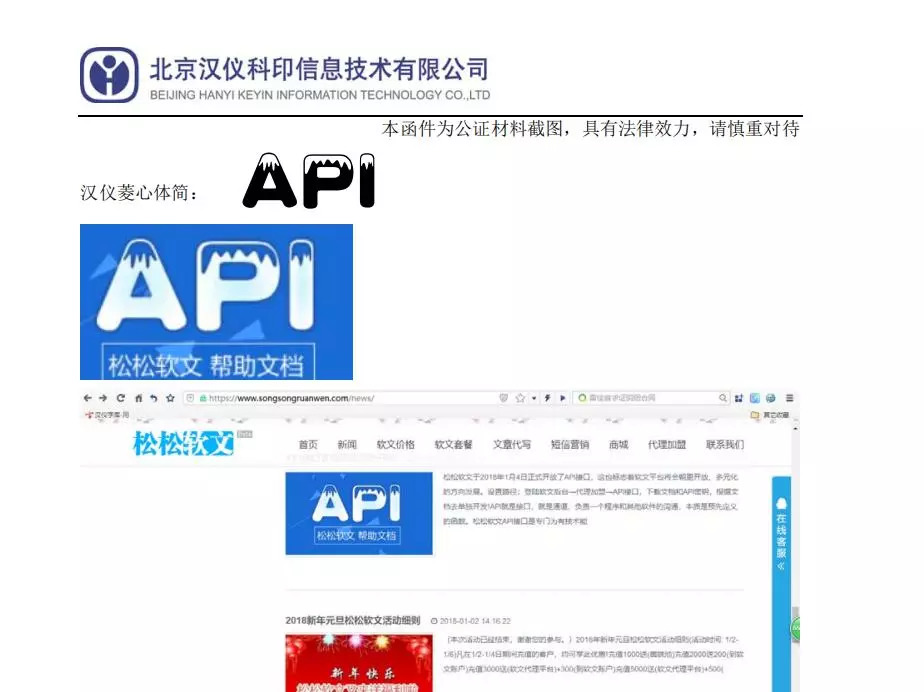Click the lightning speed-mode icon

[x=548, y=398]
